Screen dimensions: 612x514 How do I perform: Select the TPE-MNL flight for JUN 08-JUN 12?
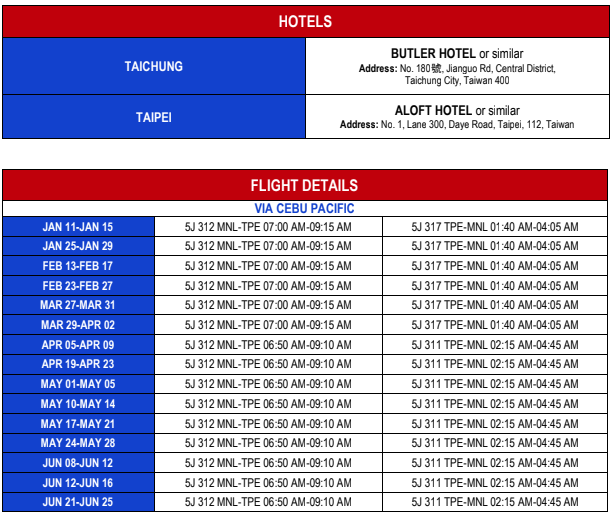click(x=494, y=463)
